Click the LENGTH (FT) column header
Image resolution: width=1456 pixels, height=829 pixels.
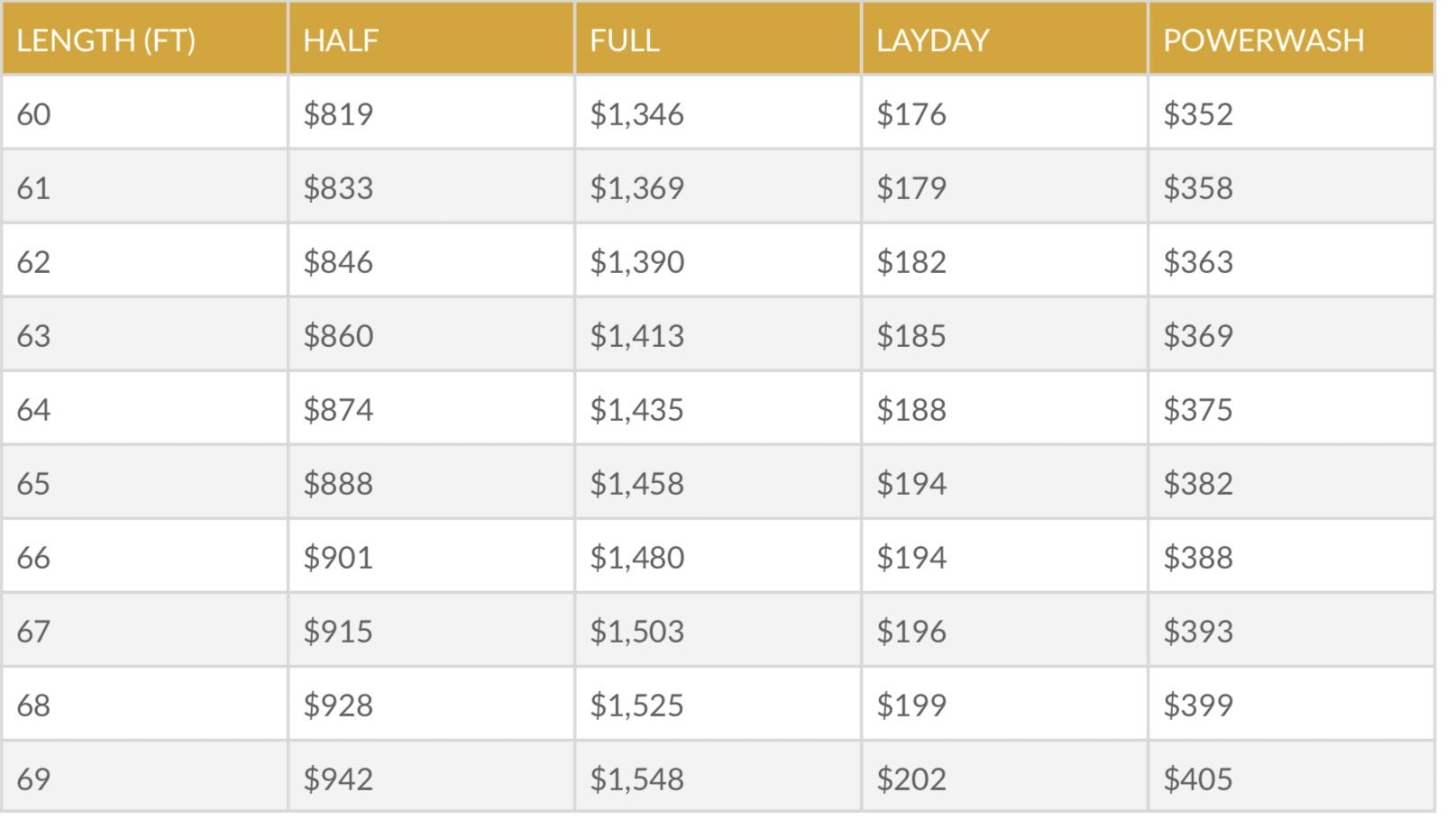click(x=105, y=41)
